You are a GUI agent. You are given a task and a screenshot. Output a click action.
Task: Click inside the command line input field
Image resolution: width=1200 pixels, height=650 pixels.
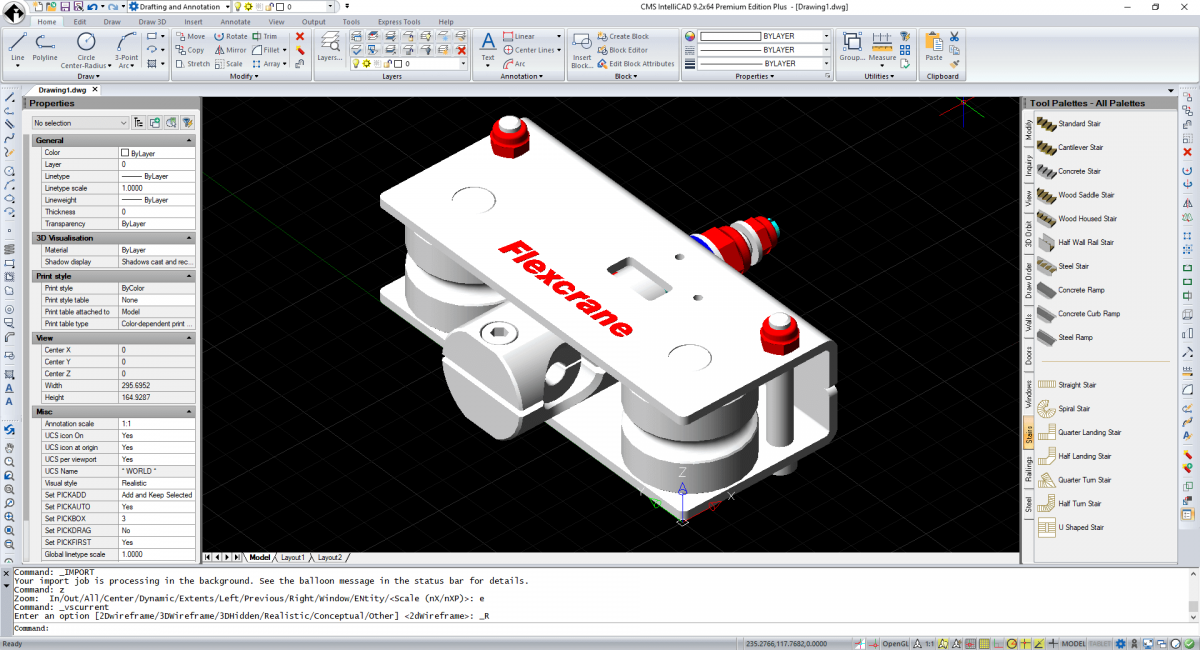[200, 627]
